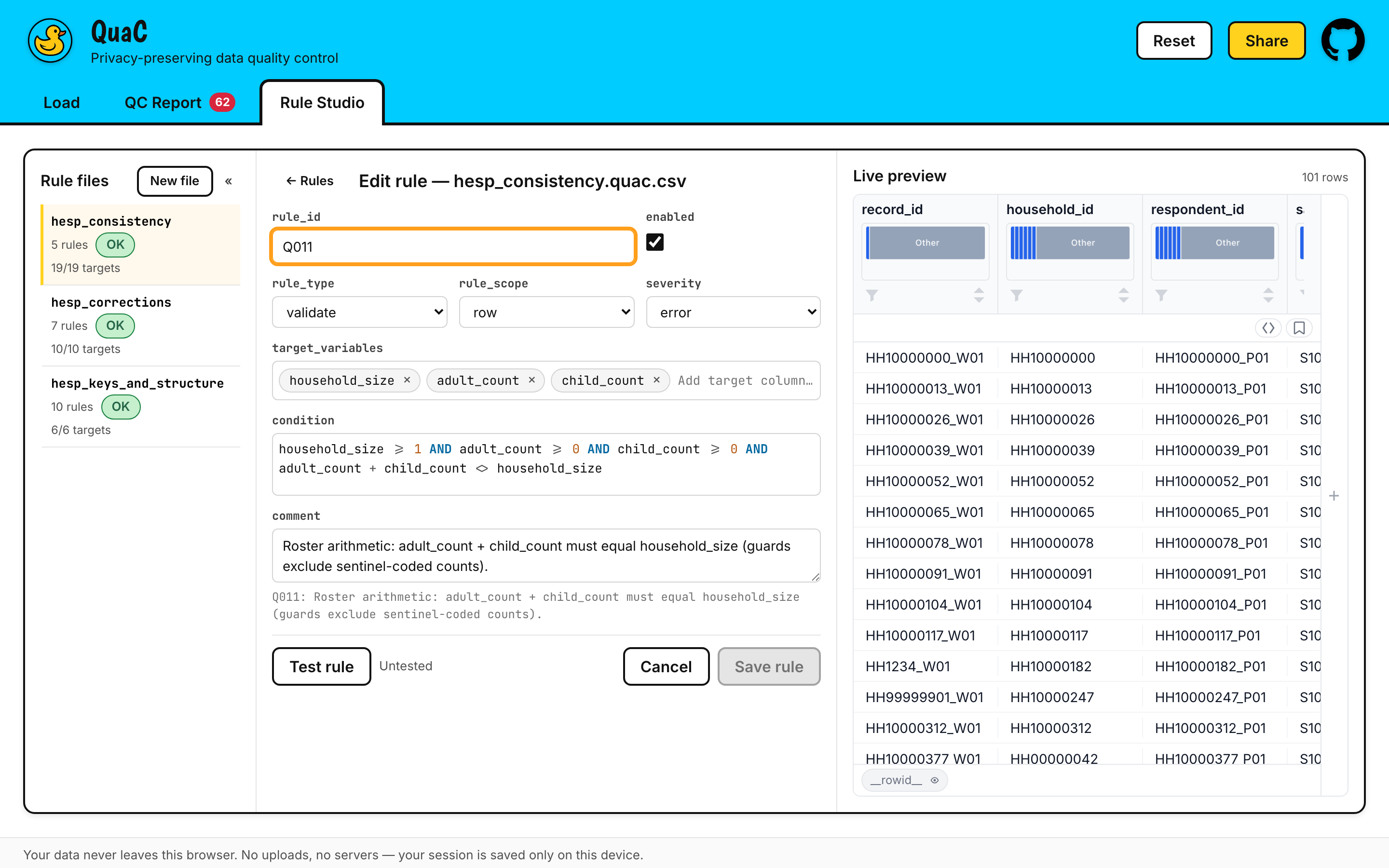Image resolution: width=1389 pixels, height=868 pixels.
Task: Open the hesp_consistency rule file
Action: pyautogui.click(x=141, y=244)
